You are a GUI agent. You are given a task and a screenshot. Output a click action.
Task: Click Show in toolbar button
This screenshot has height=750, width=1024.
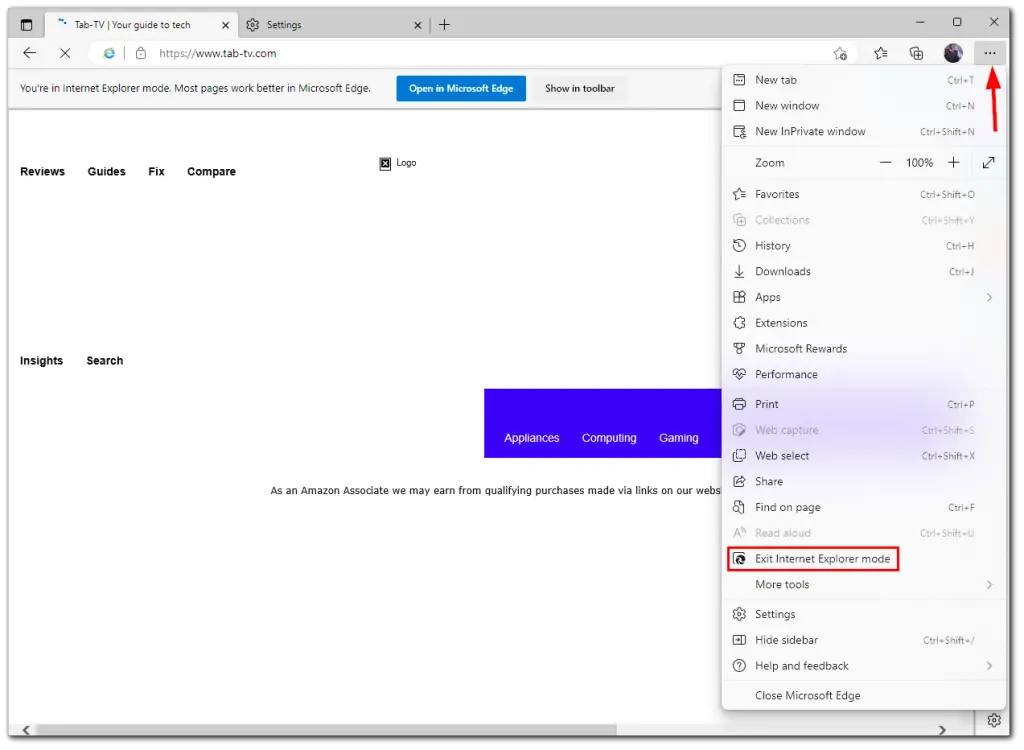pos(579,88)
